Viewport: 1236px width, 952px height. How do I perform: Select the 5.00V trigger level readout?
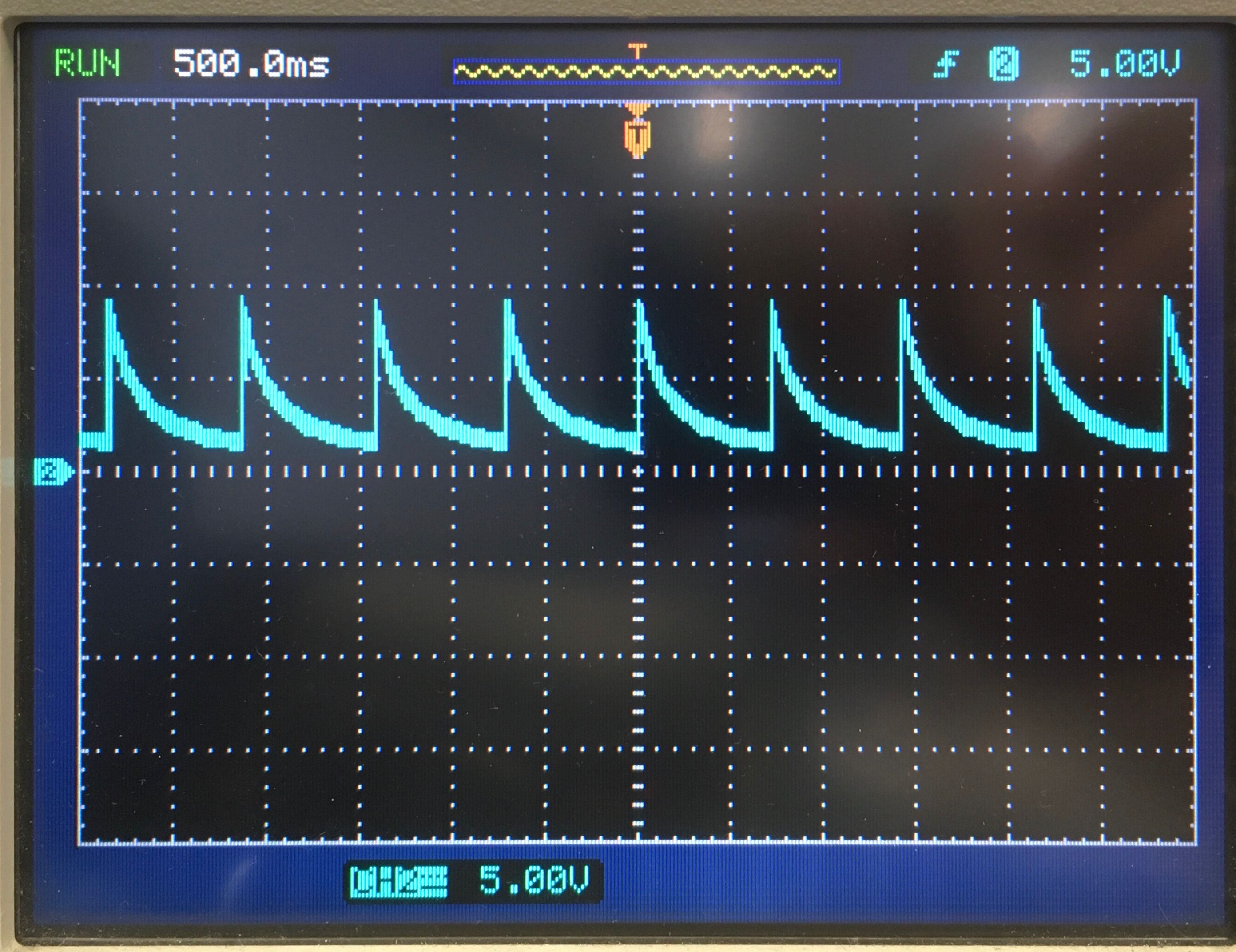pyautogui.click(x=1125, y=63)
